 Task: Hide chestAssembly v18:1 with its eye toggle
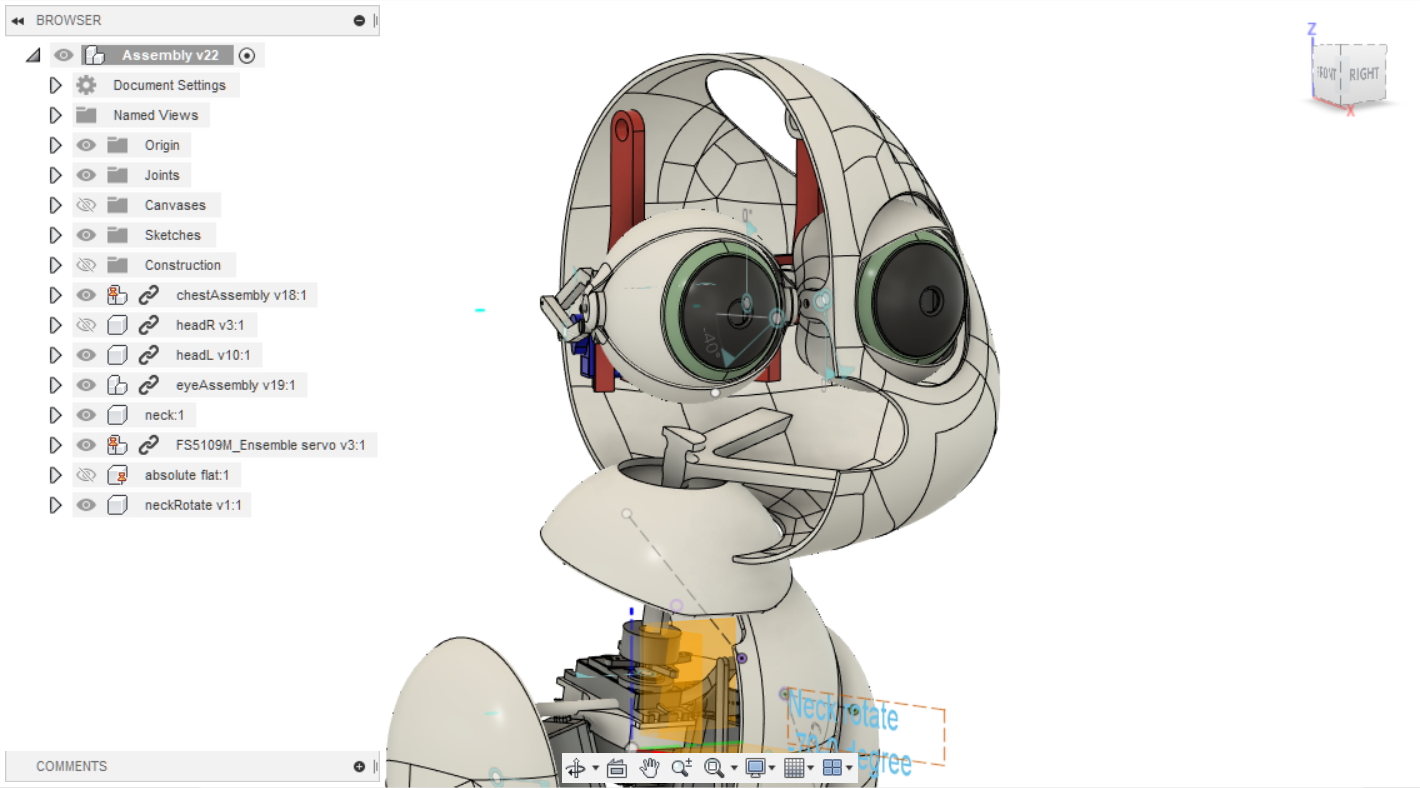[x=86, y=295]
